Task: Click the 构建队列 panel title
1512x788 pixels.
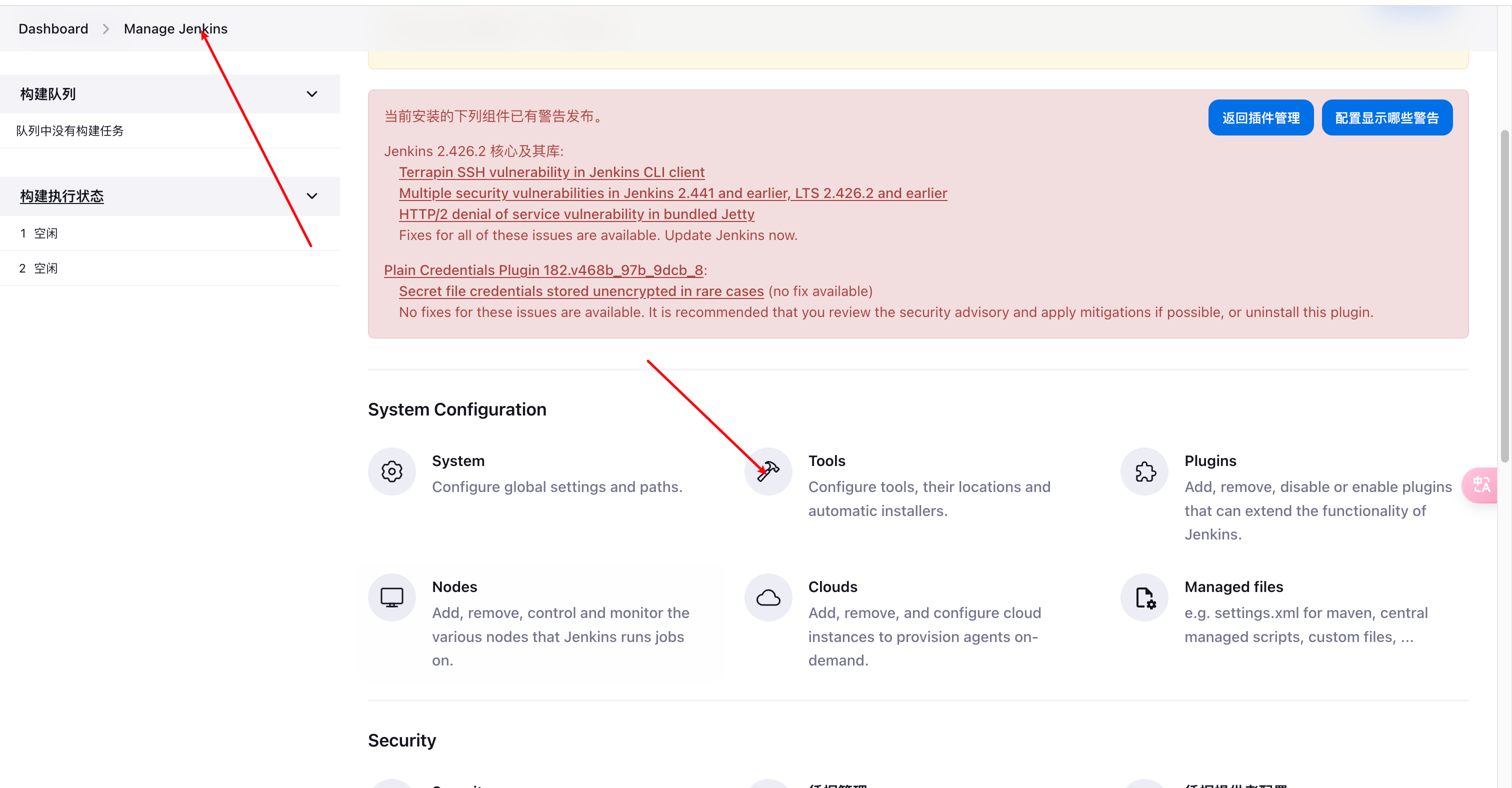Action: [x=47, y=94]
